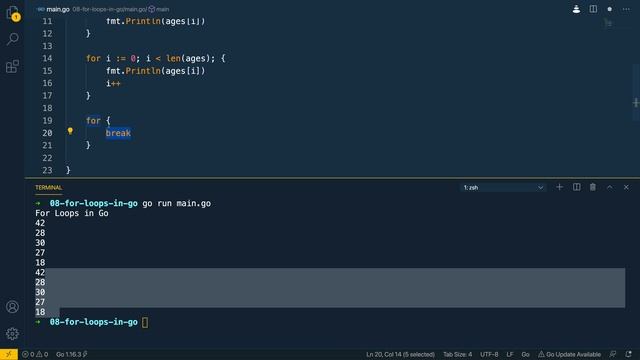Click the for keyword on line 19

(x=93, y=120)
